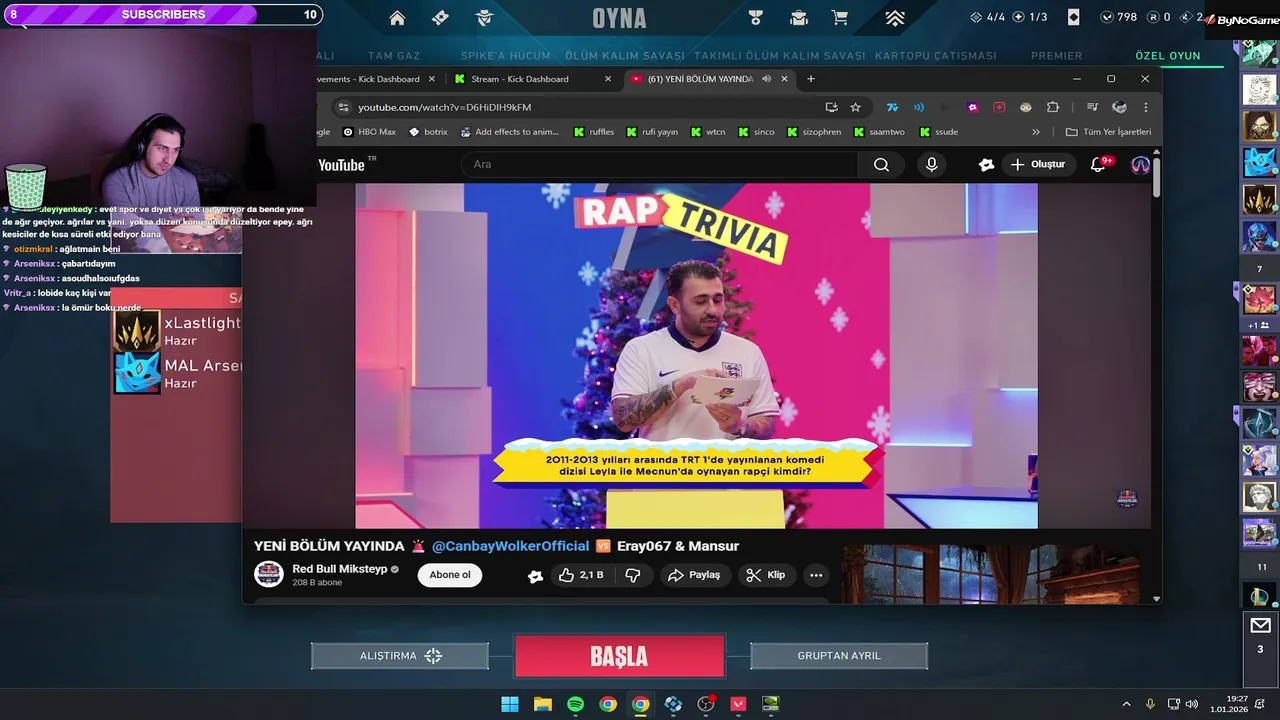Click the Rap Trivia video player
Screen dimensions: 1280x720
coord(696,355)
